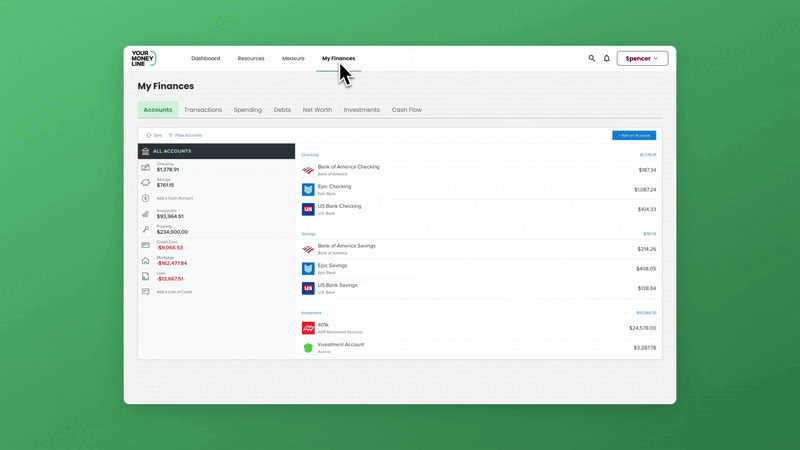This screenshot has width=800, height=450.
Task: Select Credit Card -$9,066.53 sidebar row
Action: [216, 245]
